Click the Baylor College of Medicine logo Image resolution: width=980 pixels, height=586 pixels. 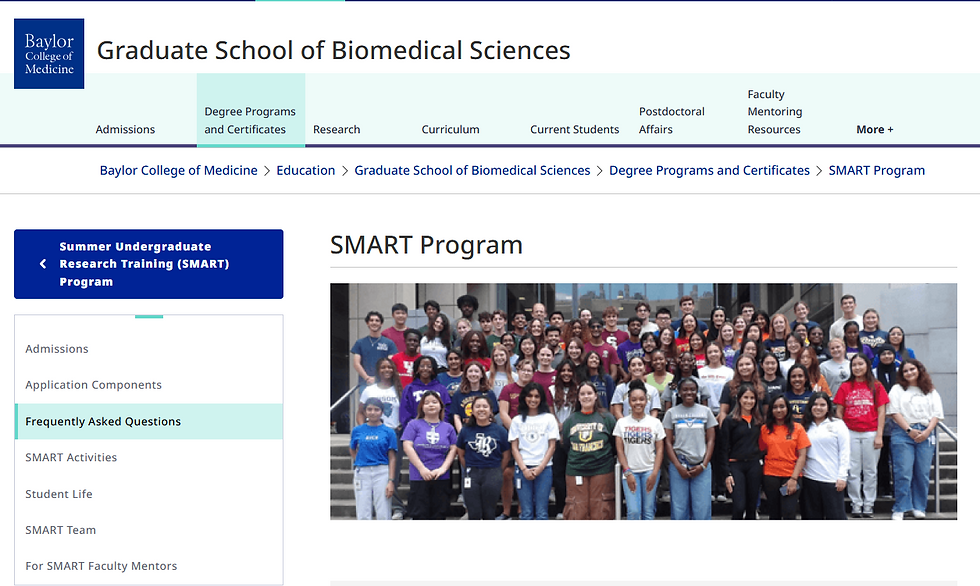49,54
